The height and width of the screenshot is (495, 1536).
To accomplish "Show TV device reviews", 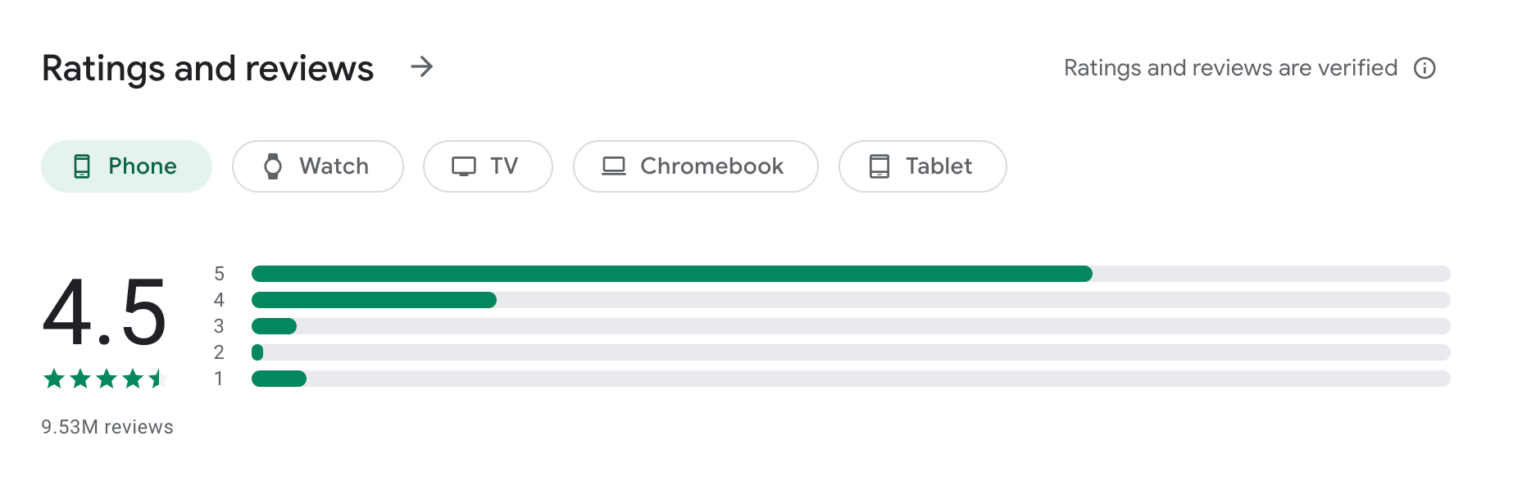I will pyautogui.click(x=488, y=166).
